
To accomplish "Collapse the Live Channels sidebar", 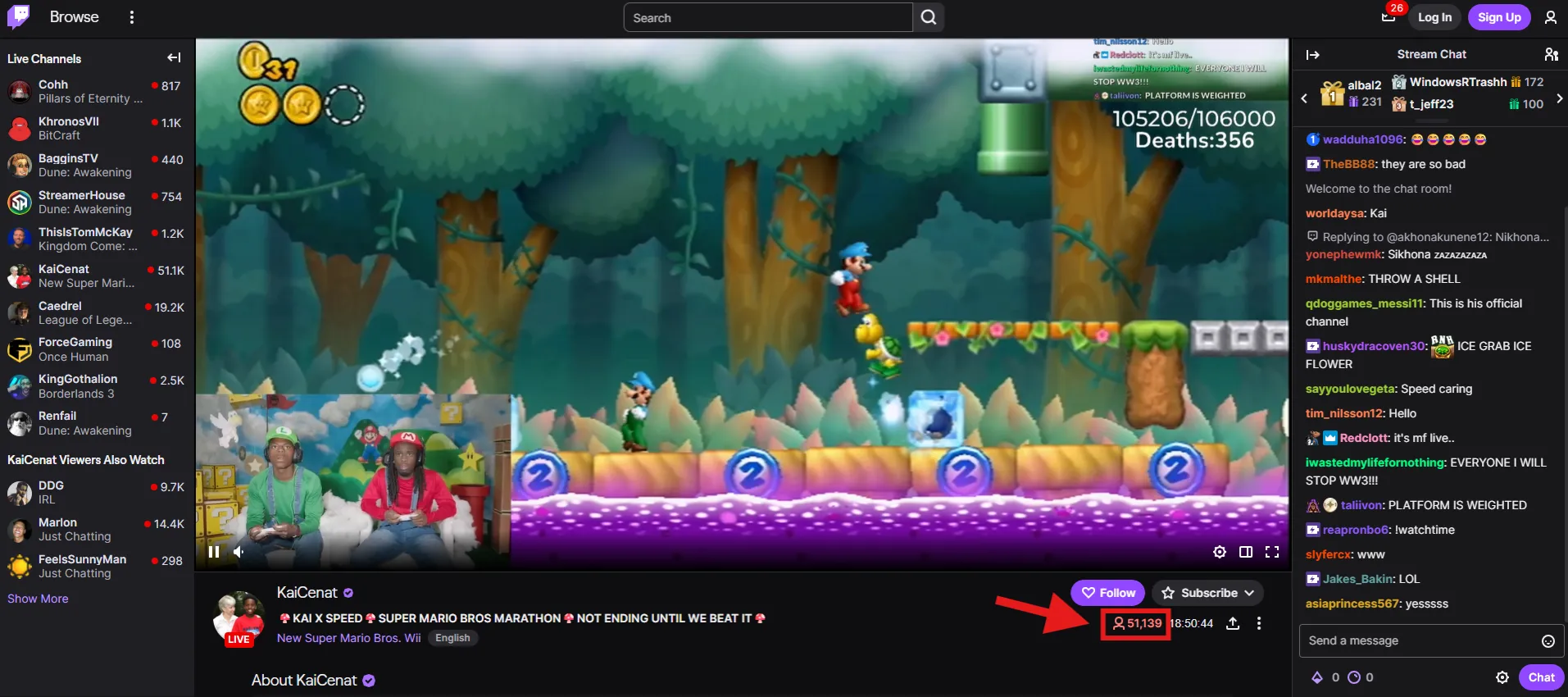I will click(174, 57).
